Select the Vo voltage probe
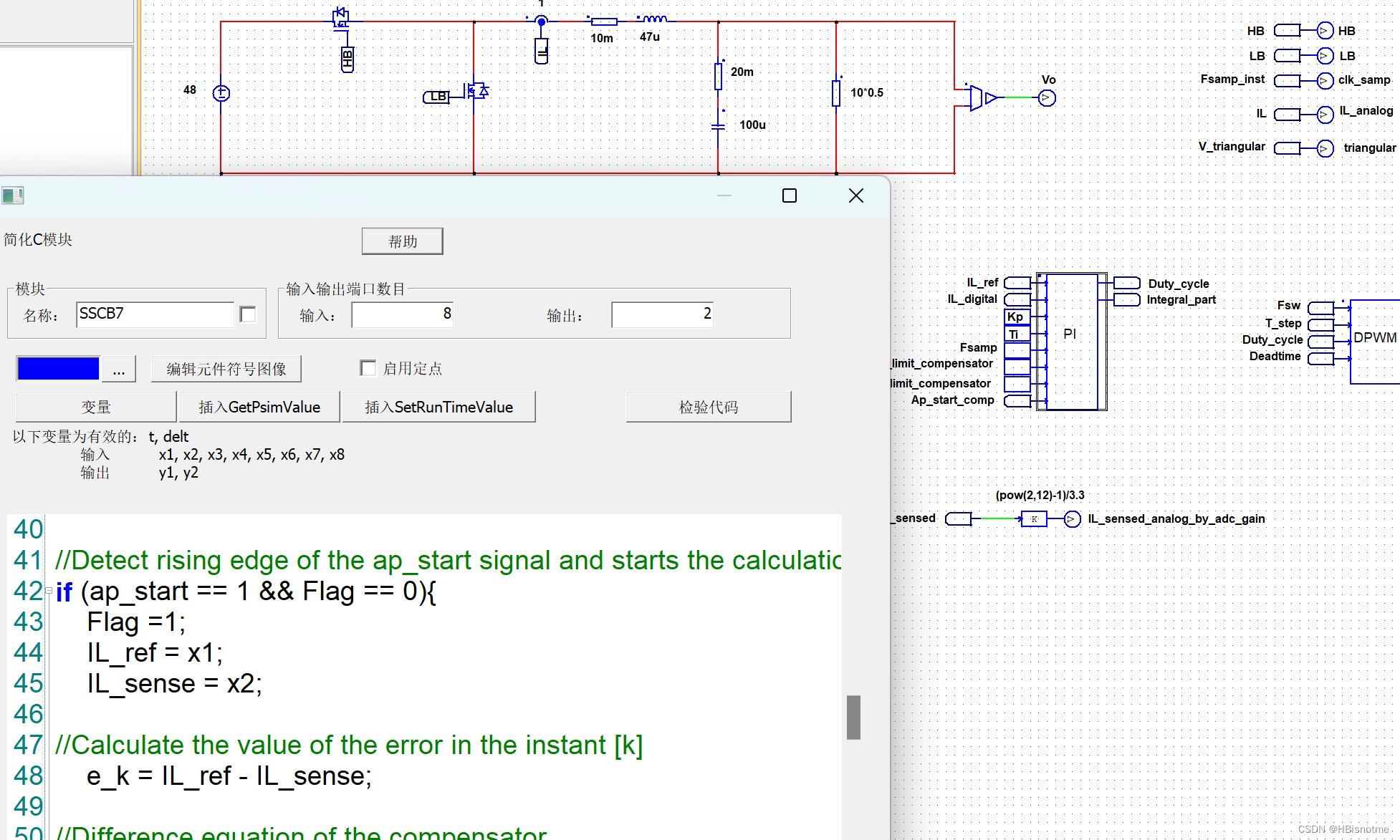The image size is (1400, 840). pyautogui.click(x=1047, y=98)
